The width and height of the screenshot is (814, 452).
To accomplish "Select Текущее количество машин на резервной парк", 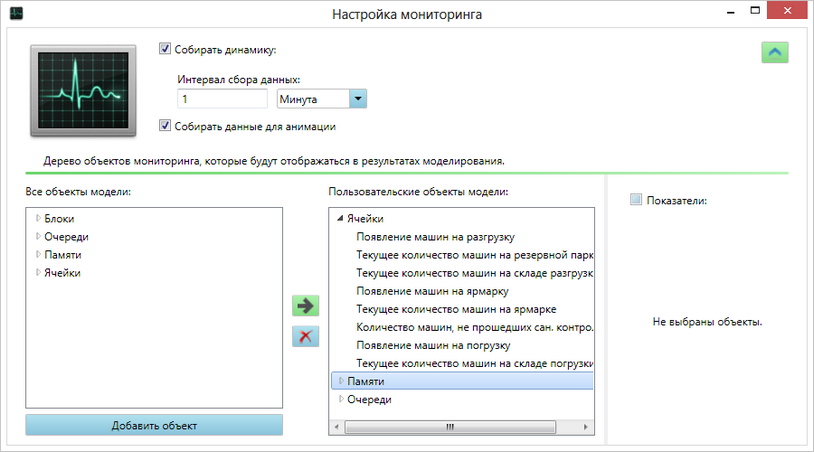I will pyautogui.click(x=474, y=255).
